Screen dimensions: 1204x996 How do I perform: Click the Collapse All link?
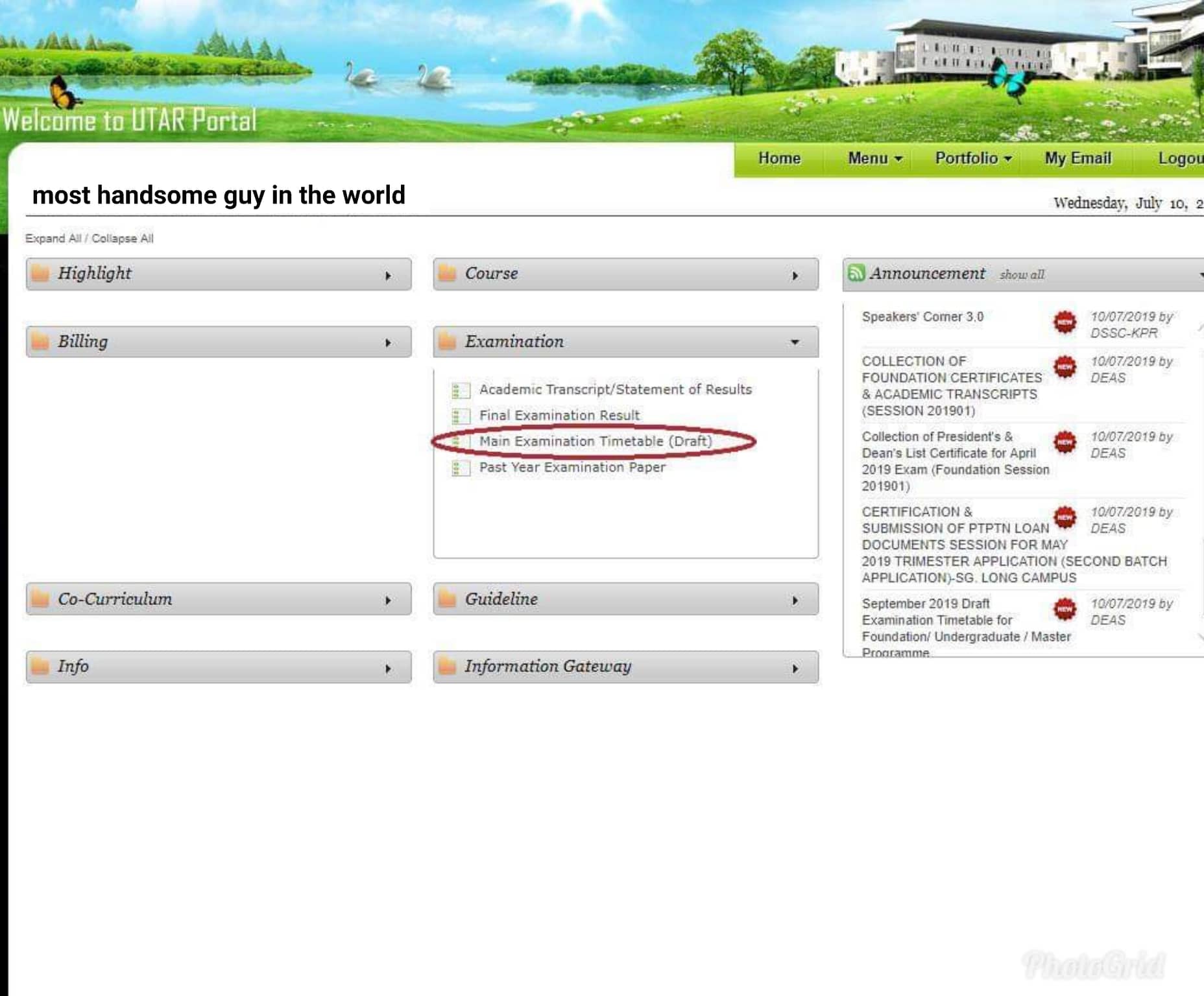click(x=123, y=238)
